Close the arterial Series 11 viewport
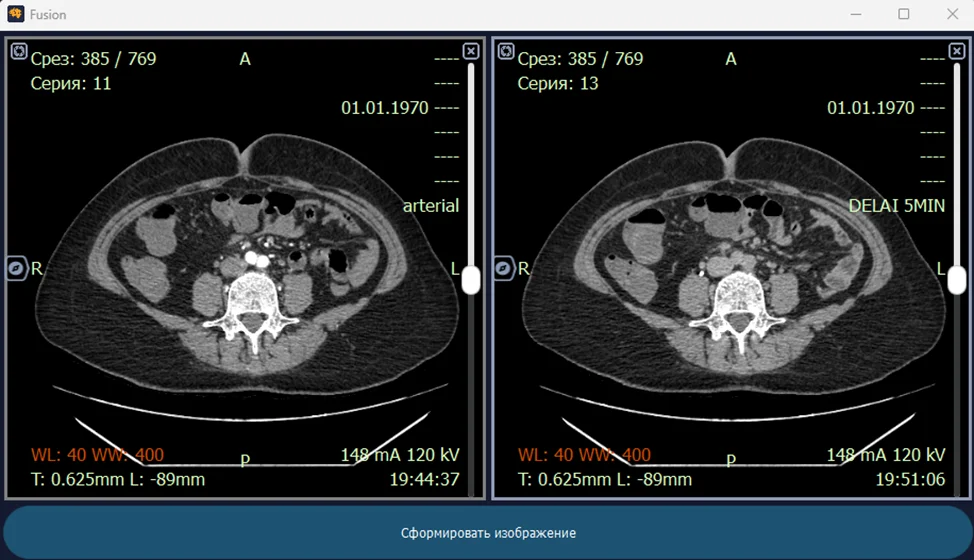Image resolution: width=974 pixels, height=560 pixels. pos(471,51)
